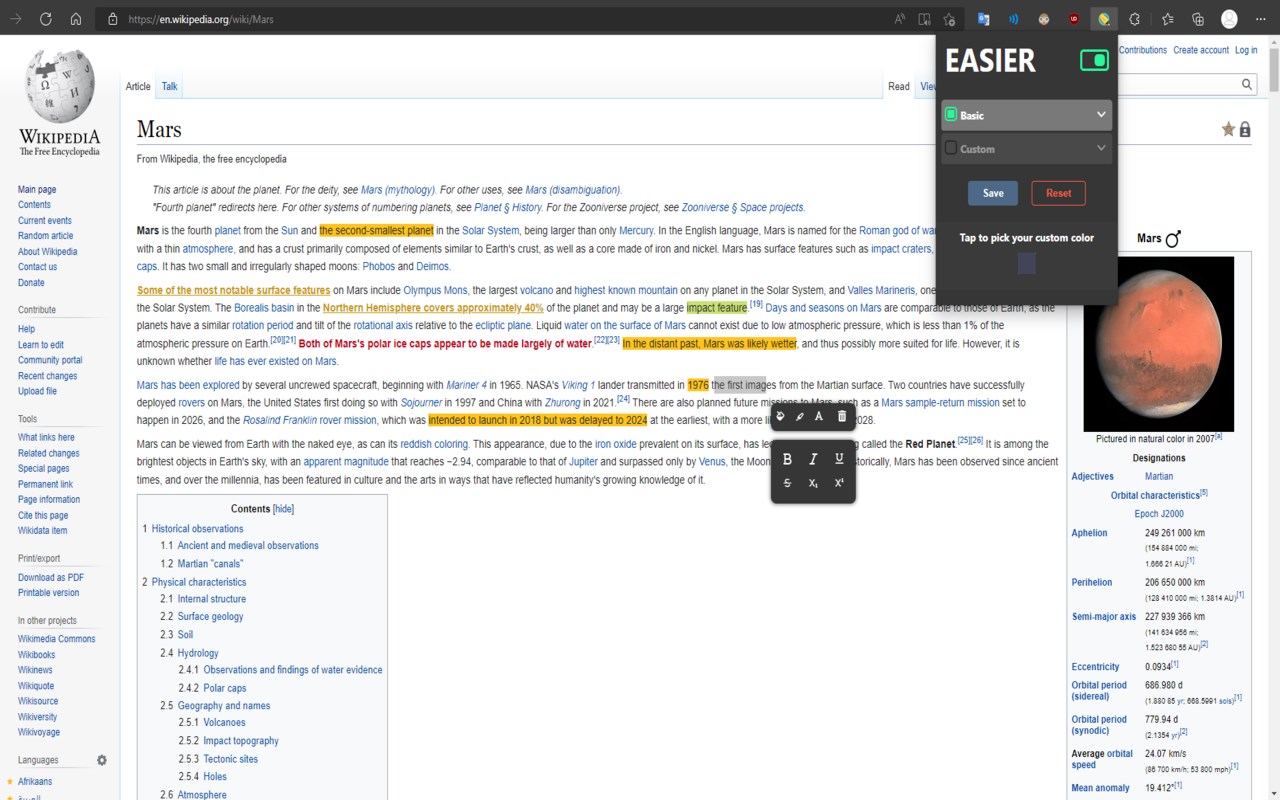This screenshot has width=1280, height=800.
Task: Apply italic formatting to selection
Action: click(813, 459)
